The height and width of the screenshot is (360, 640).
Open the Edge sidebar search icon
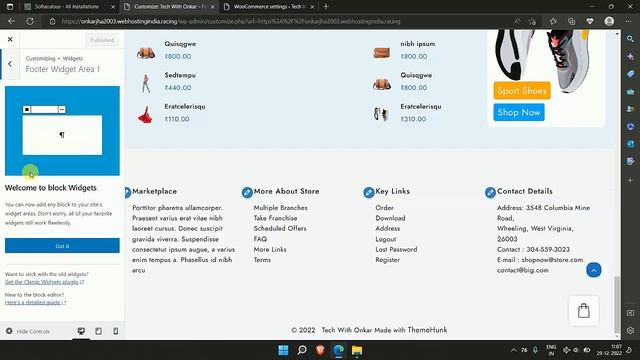tap(631, 39)
